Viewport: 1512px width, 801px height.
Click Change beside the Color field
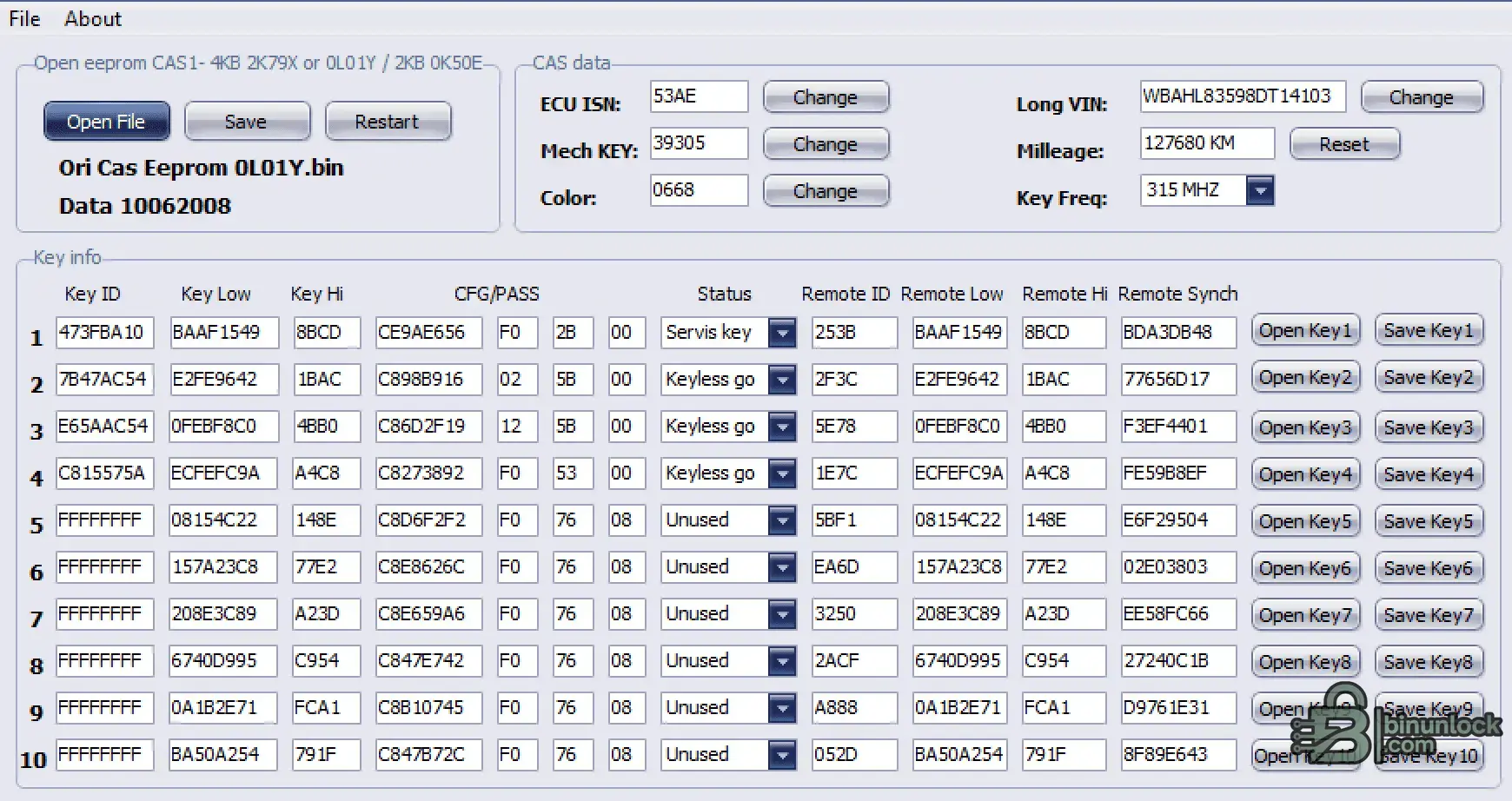pyautogui.click(x=825, y=191)
